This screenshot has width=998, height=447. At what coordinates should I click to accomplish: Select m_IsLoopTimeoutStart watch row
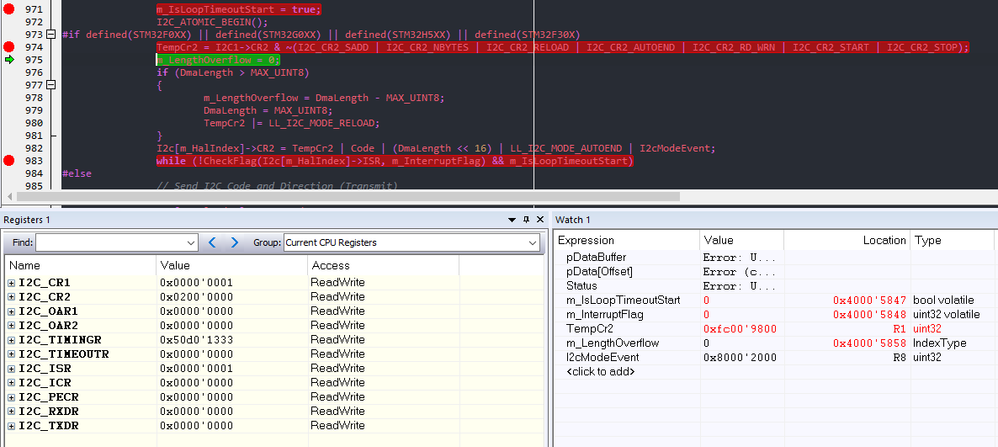pyautogui.click(x=773, y=300)
